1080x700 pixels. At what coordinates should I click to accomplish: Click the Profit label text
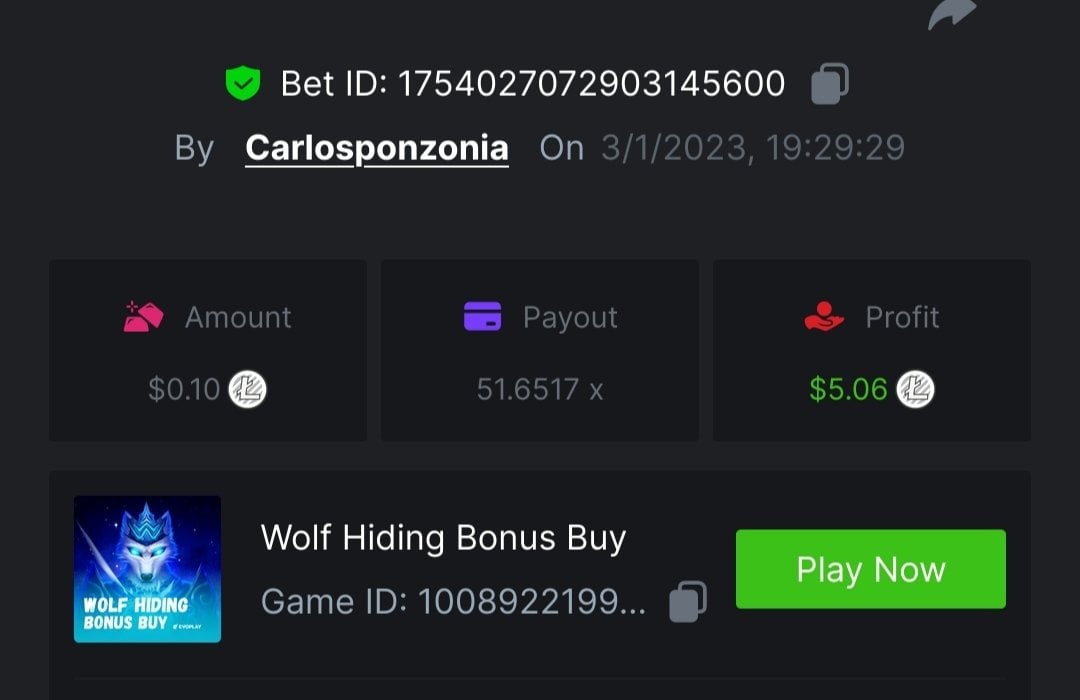click(x=902, y=317)
